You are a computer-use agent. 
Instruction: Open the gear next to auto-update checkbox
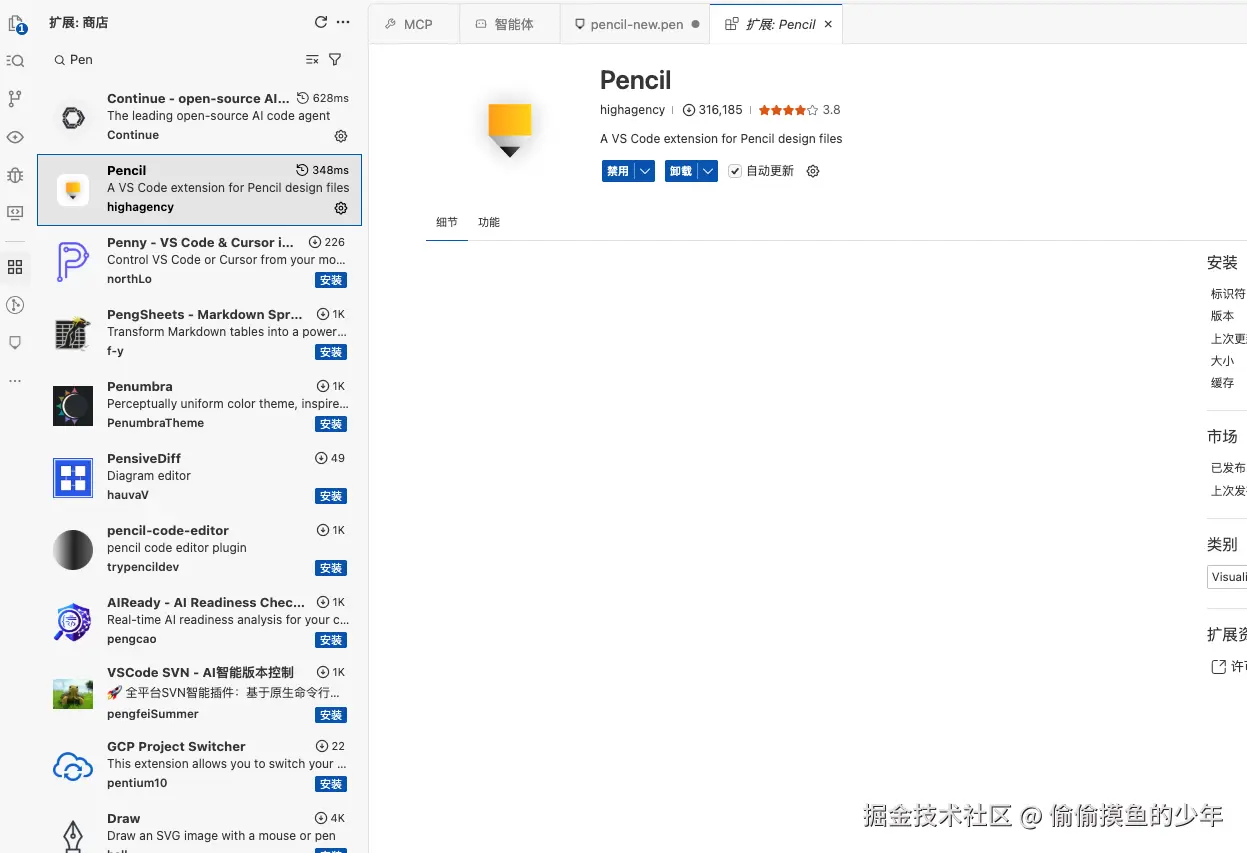pos(813,171)
